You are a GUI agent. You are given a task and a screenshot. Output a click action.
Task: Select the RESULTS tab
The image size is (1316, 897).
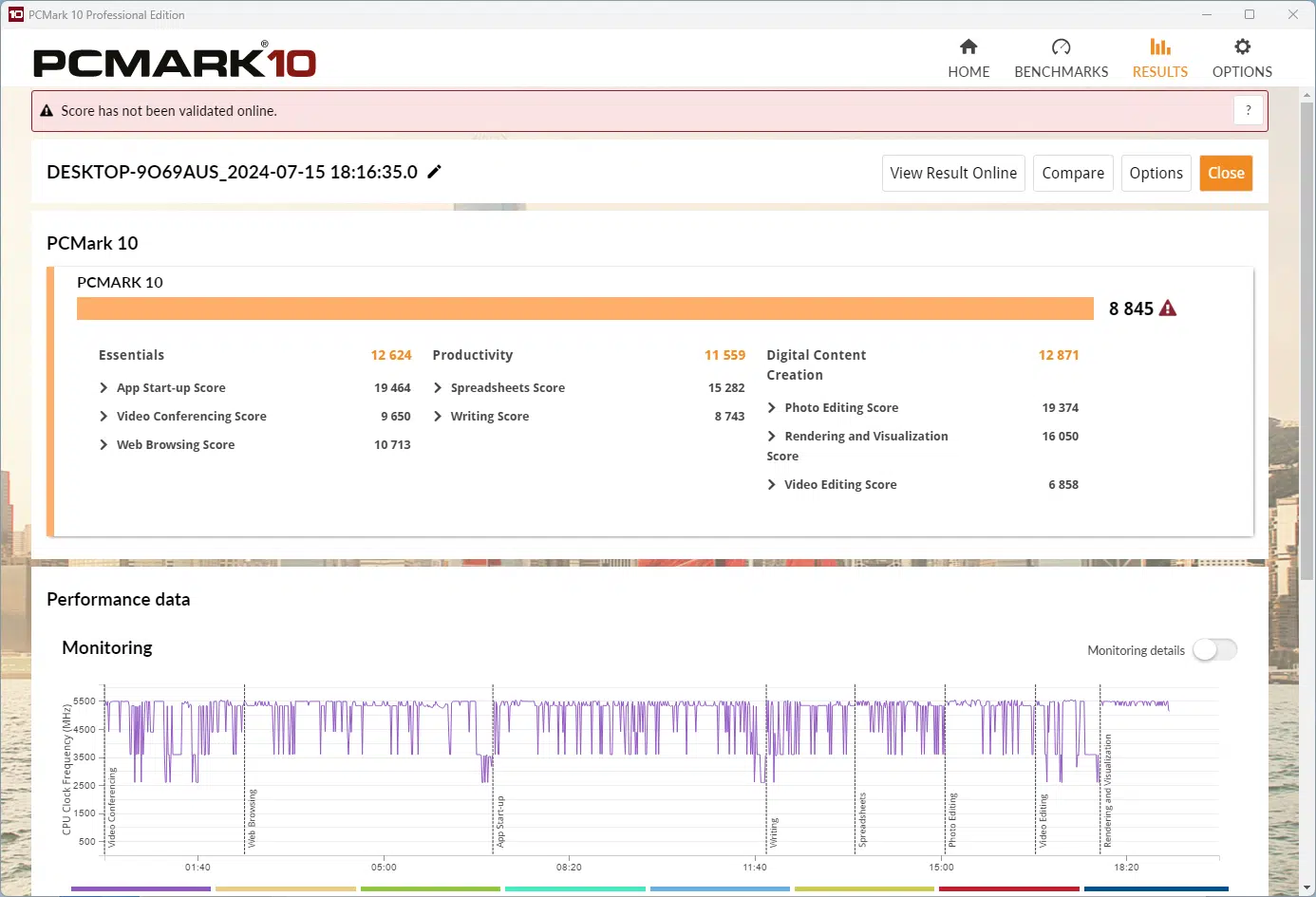1159,59
